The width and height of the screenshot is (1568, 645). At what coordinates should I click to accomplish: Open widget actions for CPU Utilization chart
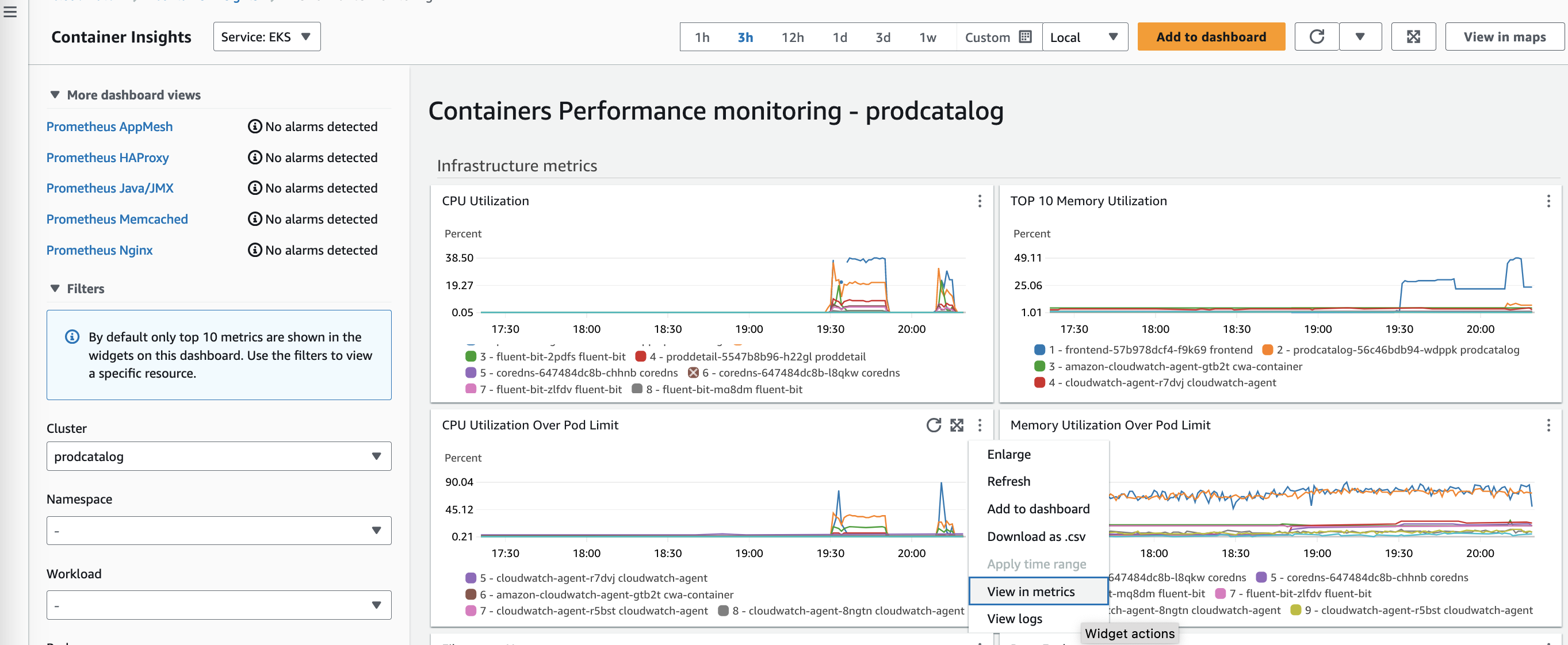tap(980, 201)
